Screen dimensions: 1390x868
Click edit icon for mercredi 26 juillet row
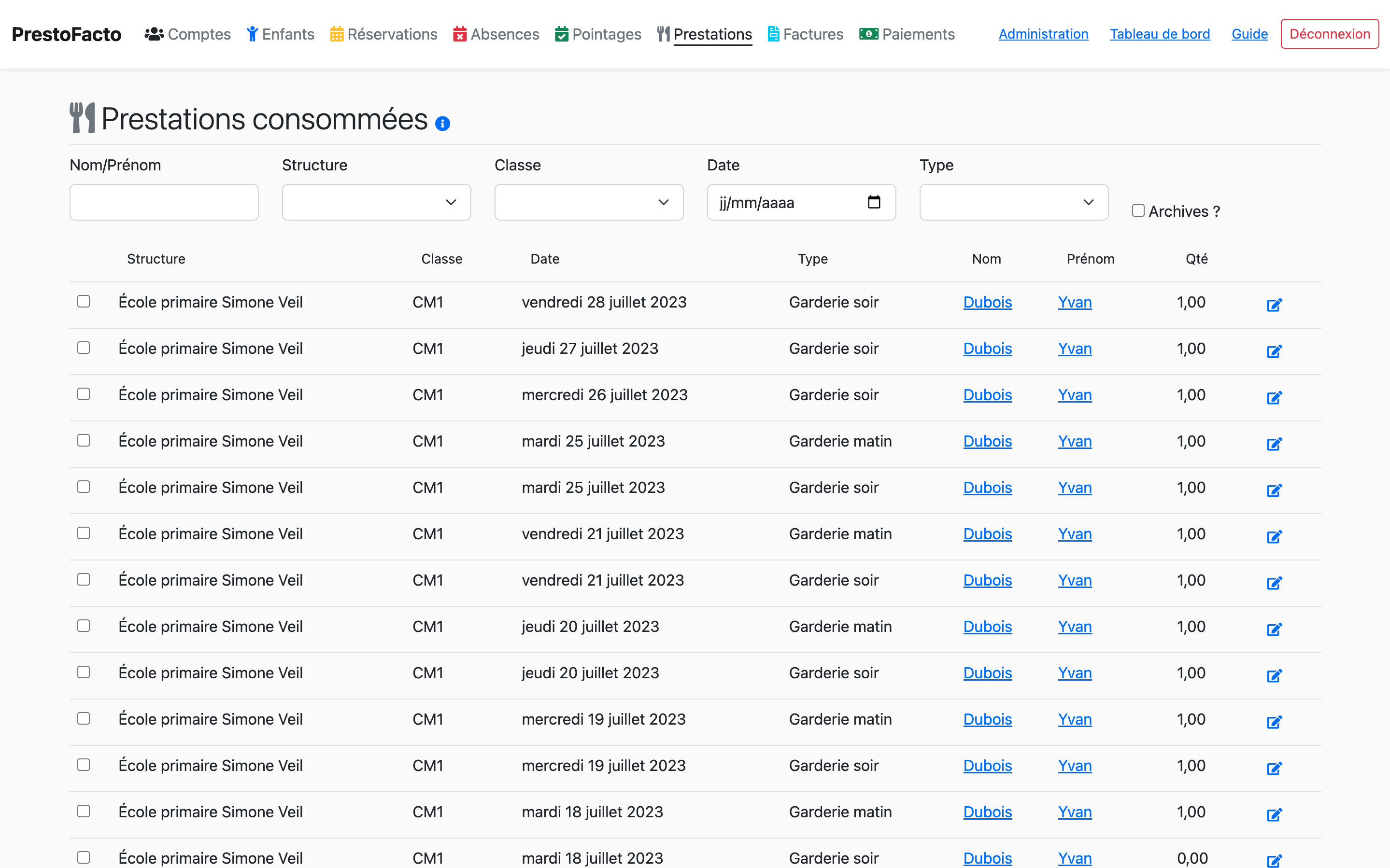[1274, 397]
